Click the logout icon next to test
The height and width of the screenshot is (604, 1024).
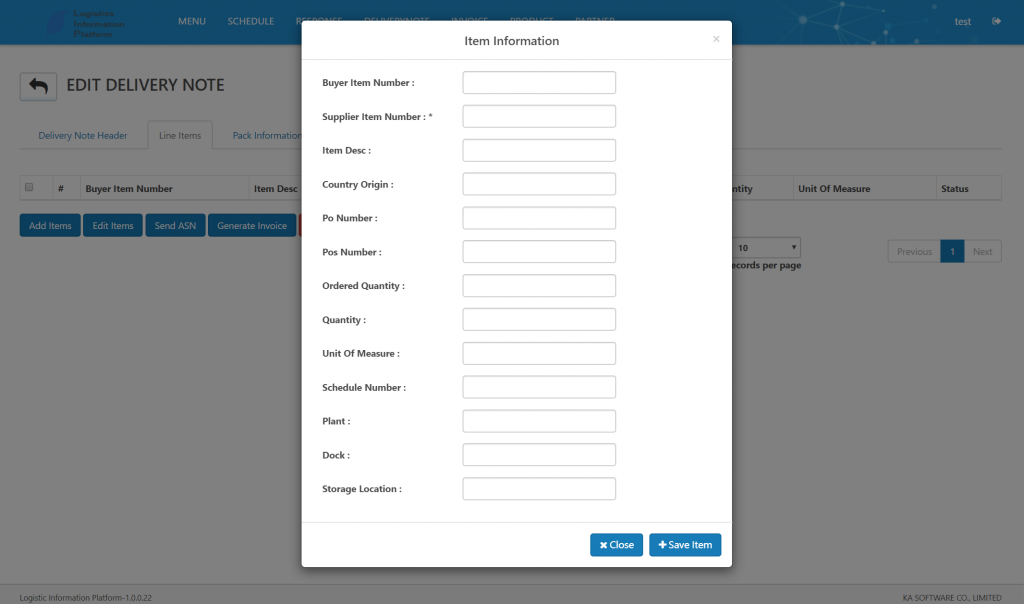[x=996, y=22]
